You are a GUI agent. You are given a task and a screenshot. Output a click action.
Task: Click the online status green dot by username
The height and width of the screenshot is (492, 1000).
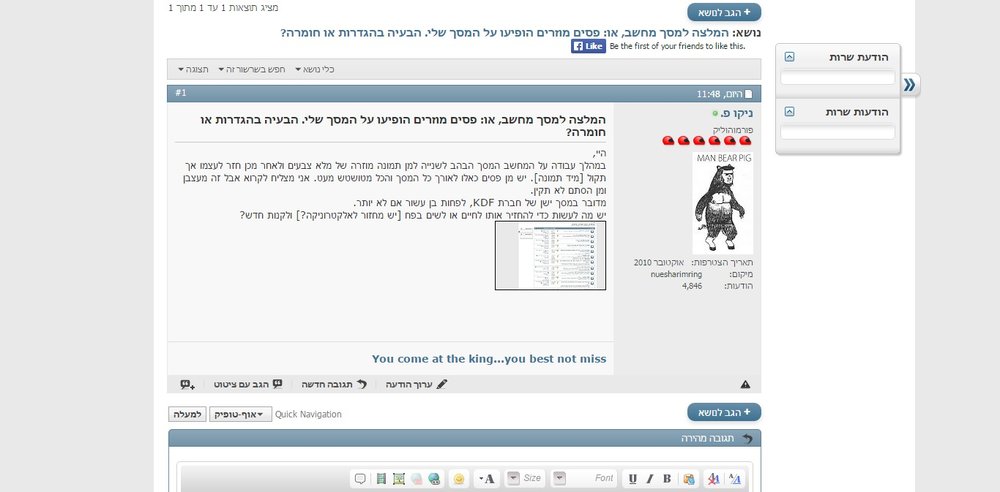(716, 114)
